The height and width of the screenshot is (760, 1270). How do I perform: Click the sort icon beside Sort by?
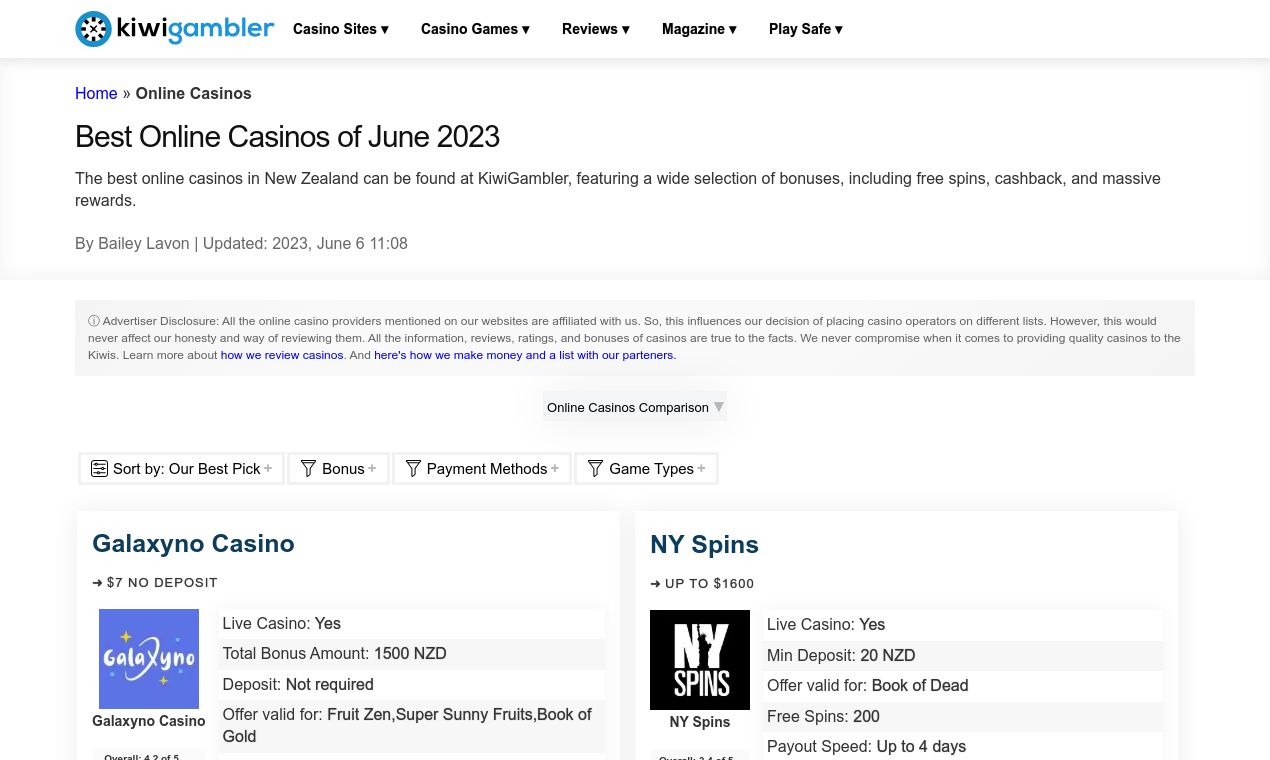[x=99, y=468]
